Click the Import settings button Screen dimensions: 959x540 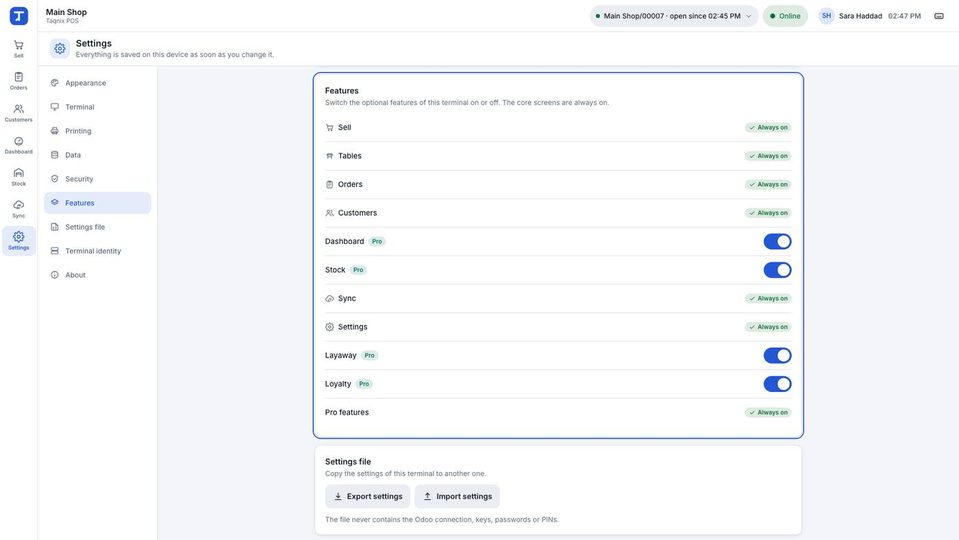(457, 497)
